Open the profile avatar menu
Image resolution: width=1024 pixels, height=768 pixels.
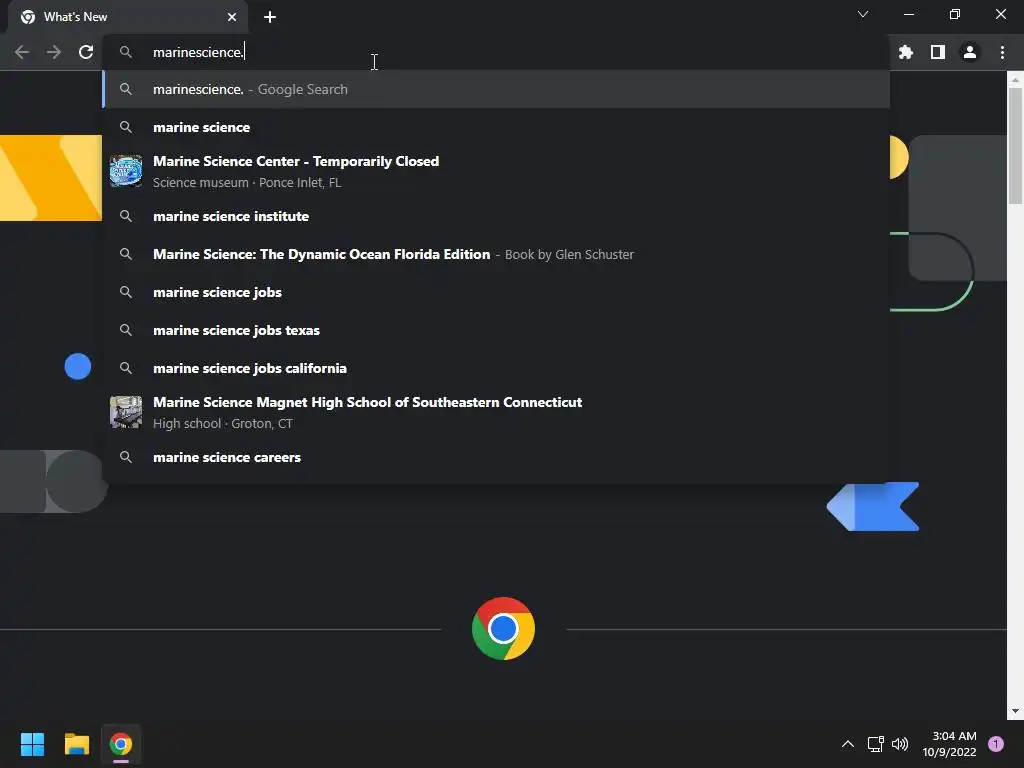click(x=970, y=52)
